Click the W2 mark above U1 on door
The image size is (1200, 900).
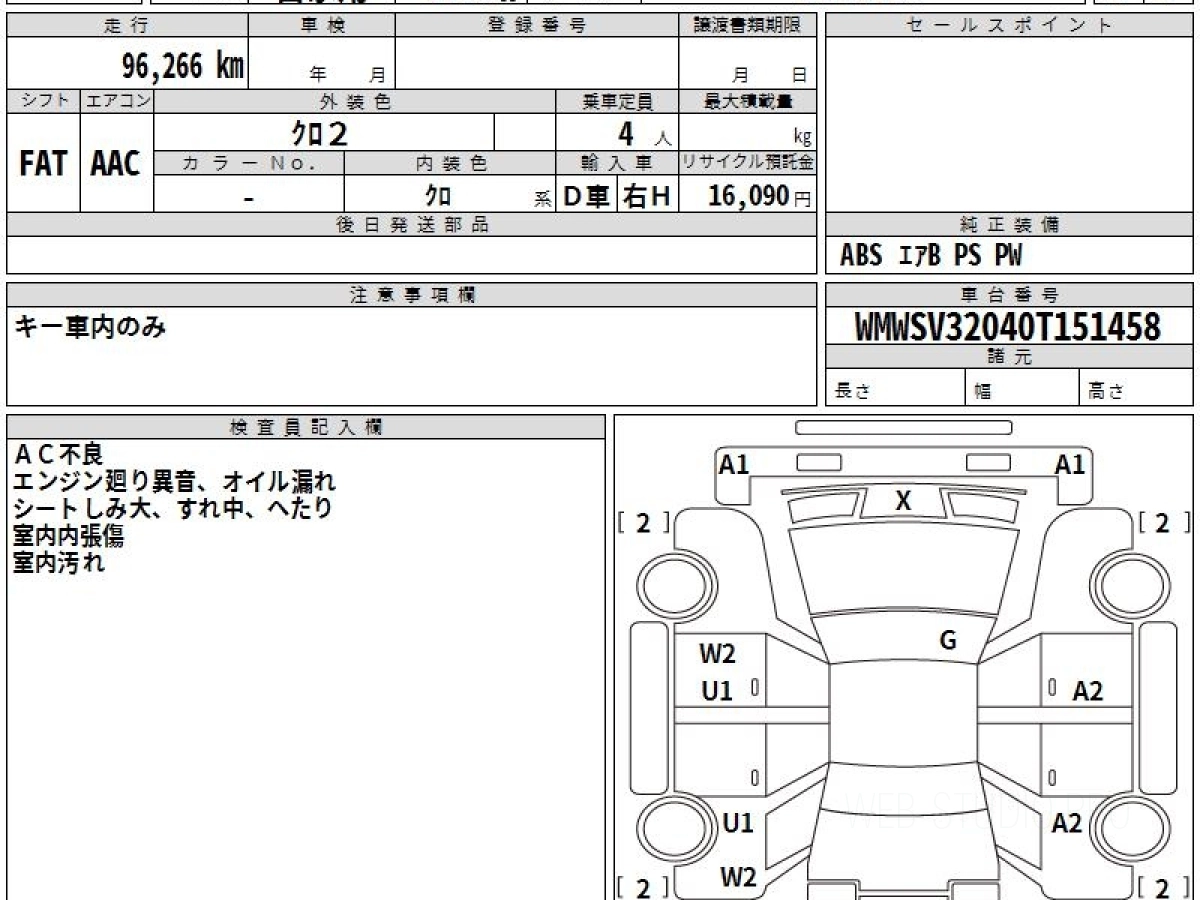tap(717, 654)
